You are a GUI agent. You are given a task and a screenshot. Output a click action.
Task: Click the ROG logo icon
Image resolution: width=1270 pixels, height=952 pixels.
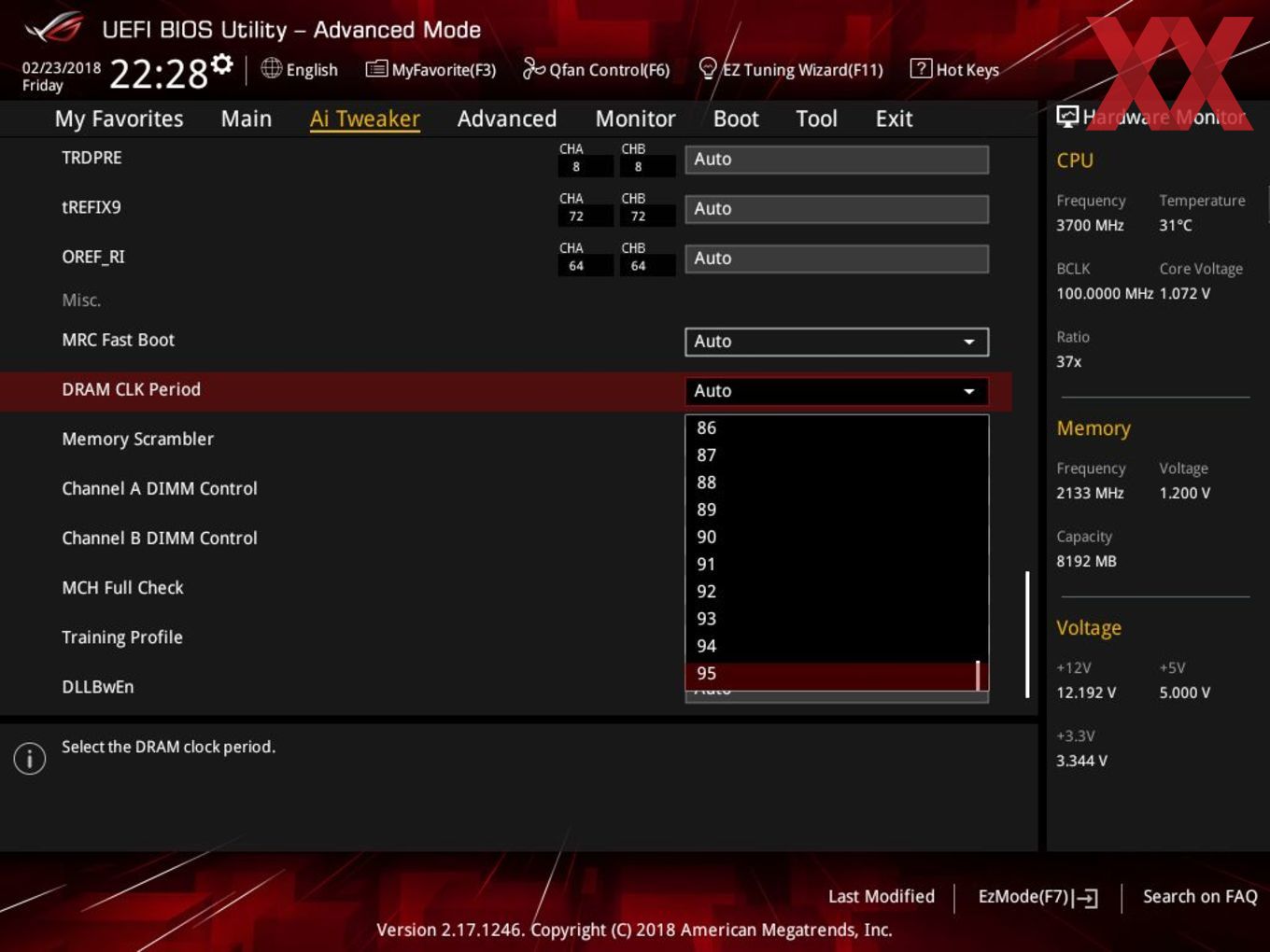[x=53, y=28]
